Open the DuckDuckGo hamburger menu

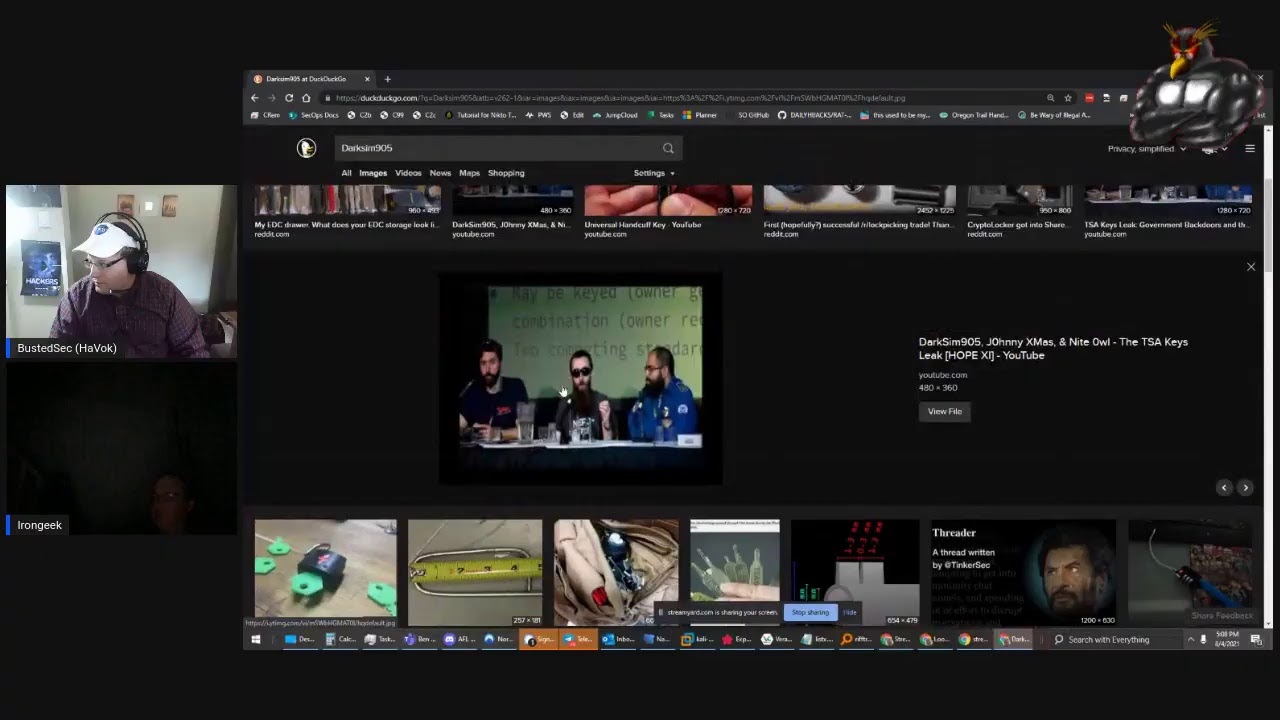pos(1250,149)
